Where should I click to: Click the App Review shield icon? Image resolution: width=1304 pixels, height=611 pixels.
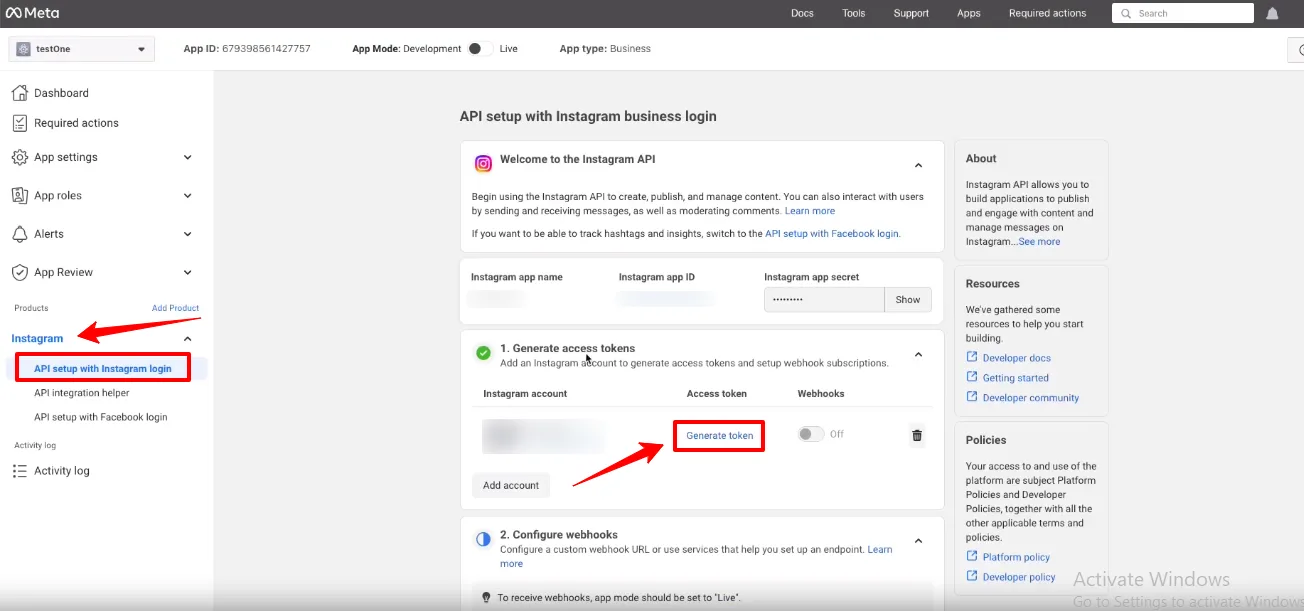click(19, 272)
